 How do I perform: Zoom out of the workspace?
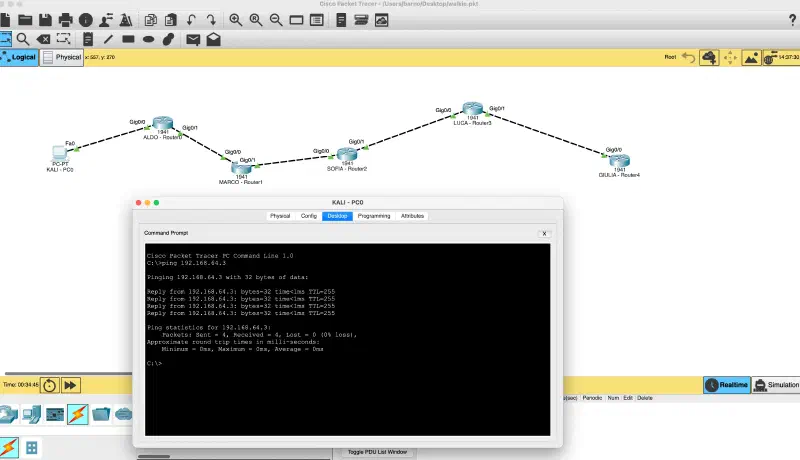click(x=276, y=20)
